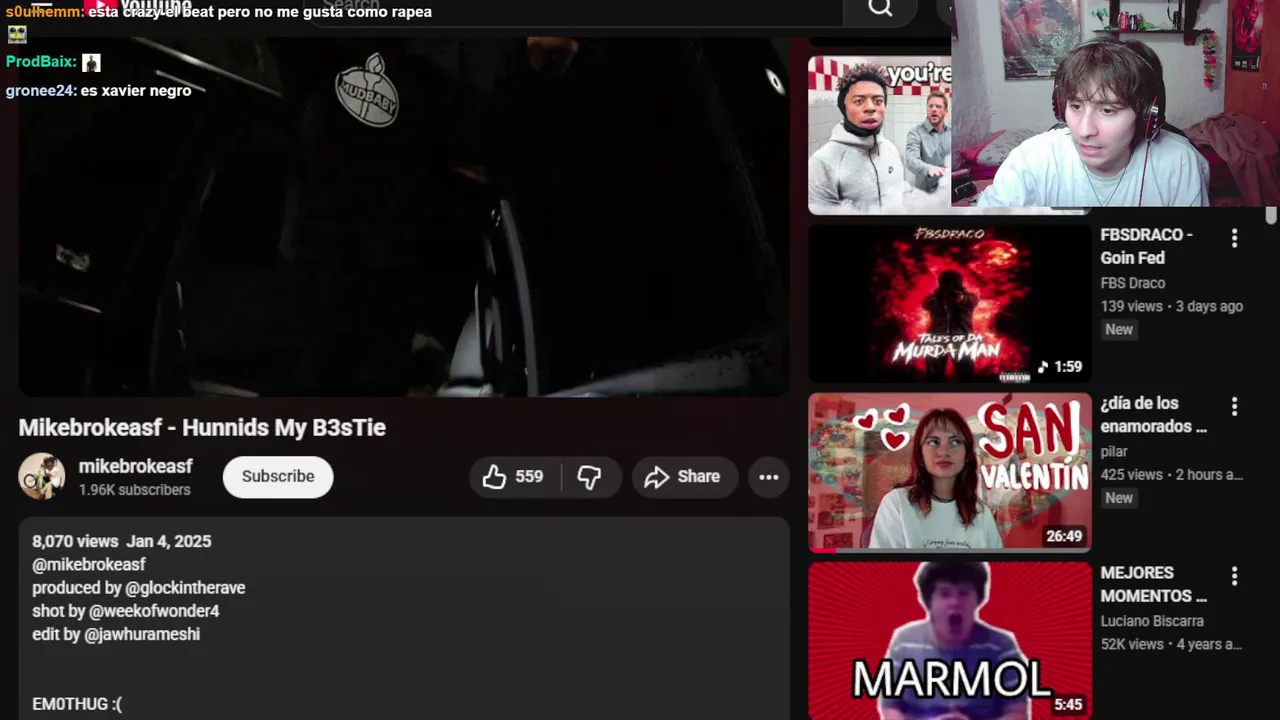Image resolution: width=1280 pixels, height=720 pixels.
Task: Click the EM0THUG :( description line
Action: (x=77, y=704)
